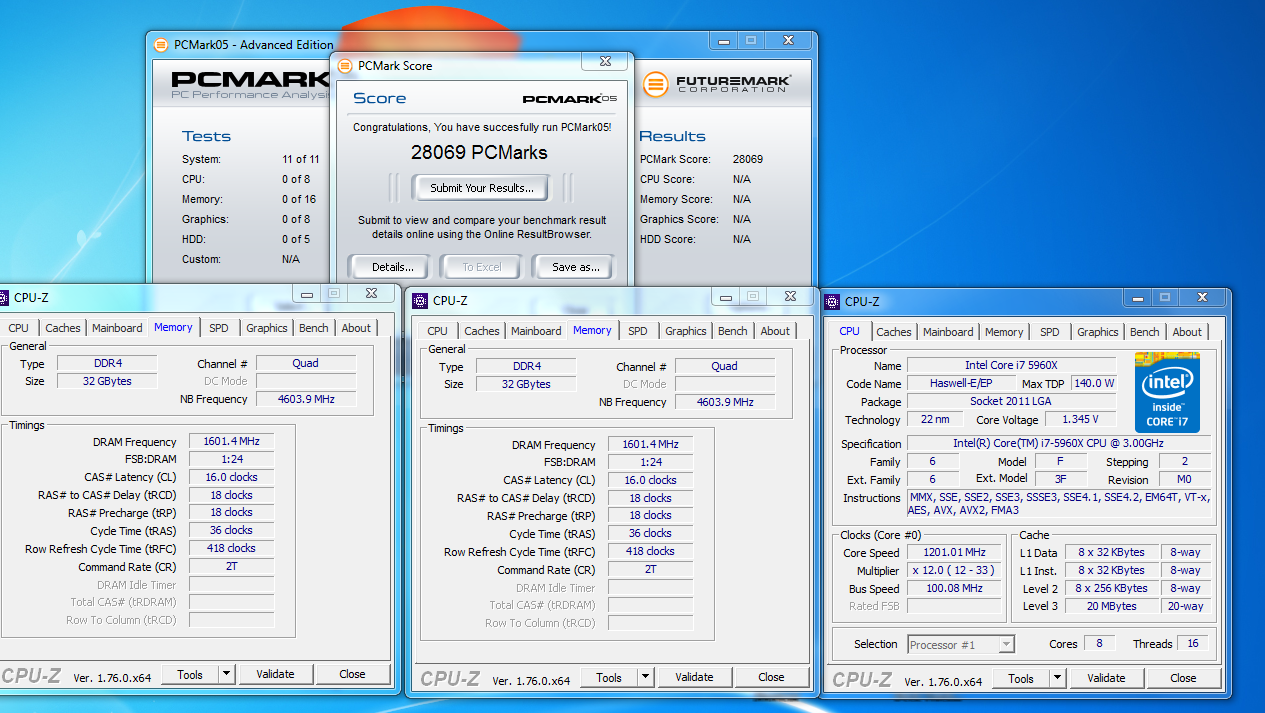Open the SPD tab in the left CPU-Z window
The image size is (1265, 713).
219,328
